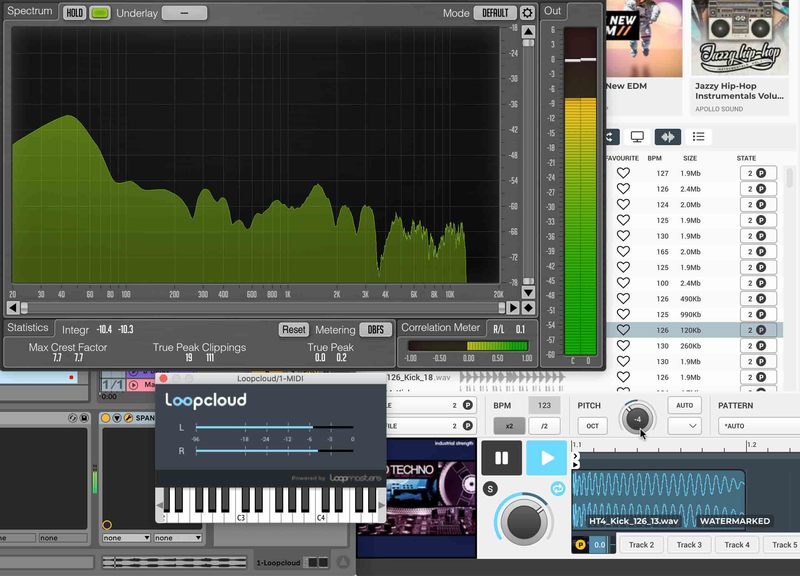Screen dimensions: 800x576
Task: Open the Metering DBFS selector
Action: (x=376, y=330)
